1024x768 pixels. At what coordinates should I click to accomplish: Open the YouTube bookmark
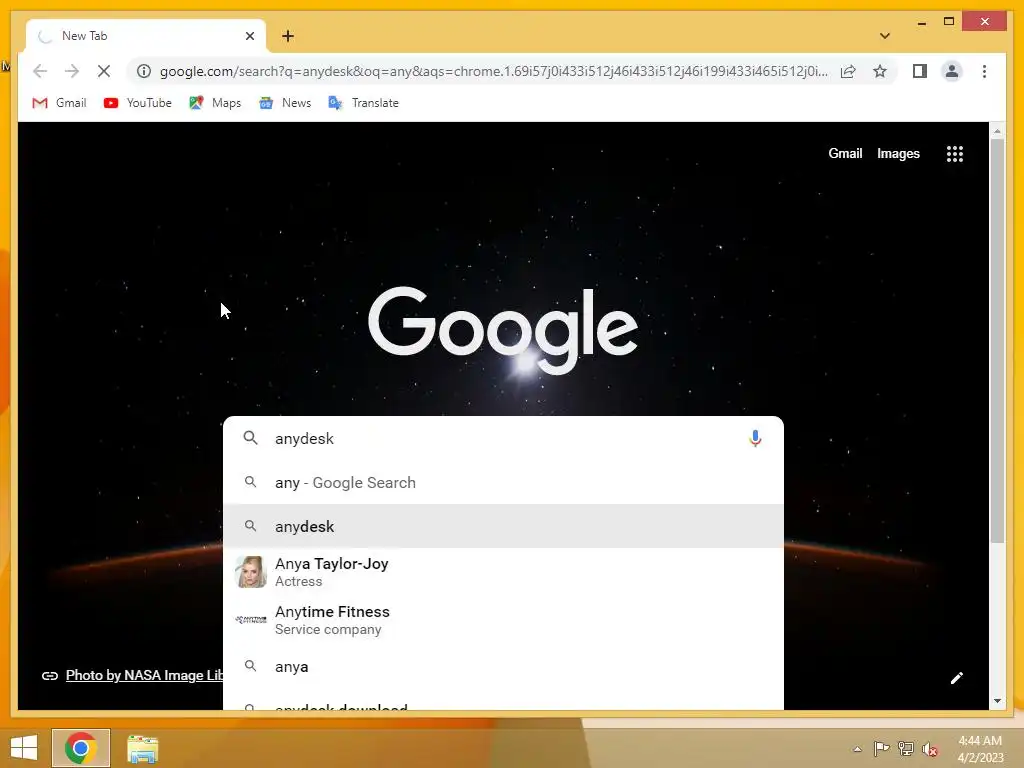click(x=138, y=103)
